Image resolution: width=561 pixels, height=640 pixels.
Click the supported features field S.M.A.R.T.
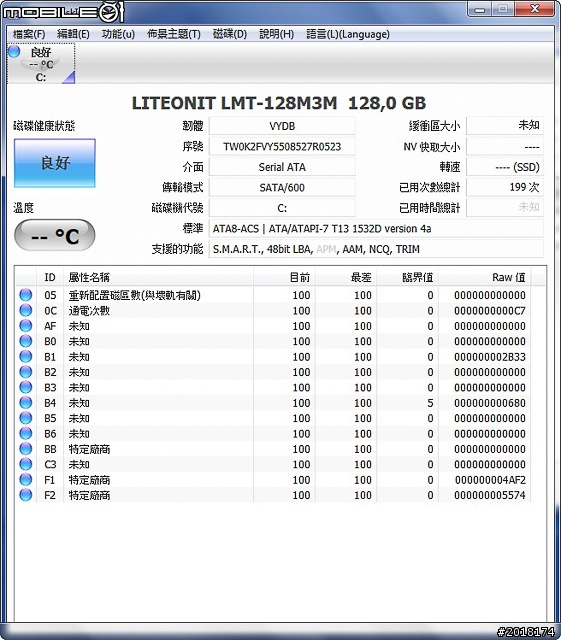(x=376, y=249)
